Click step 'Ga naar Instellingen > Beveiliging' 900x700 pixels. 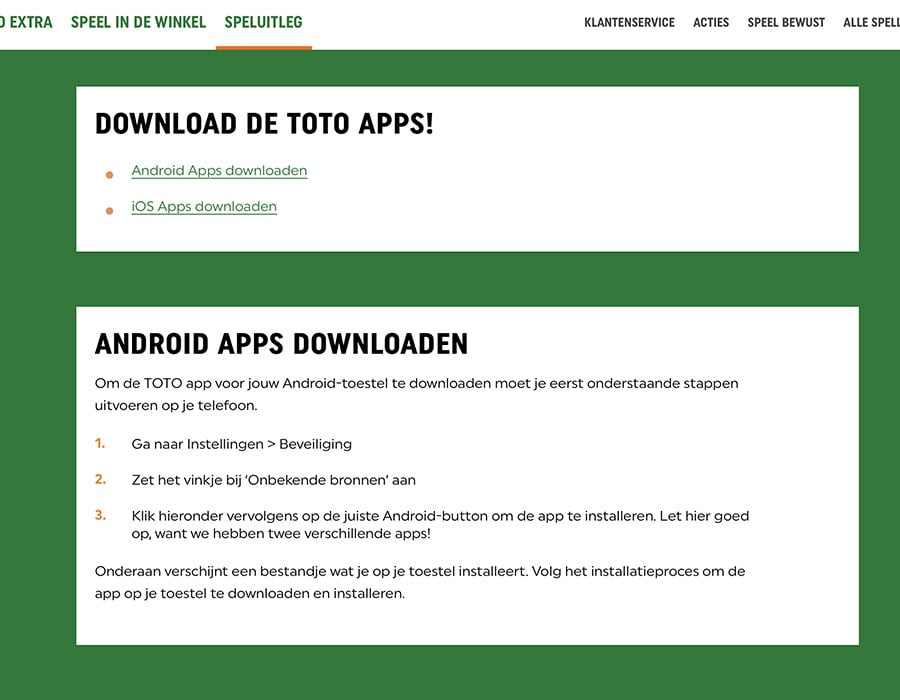(242, 444)
